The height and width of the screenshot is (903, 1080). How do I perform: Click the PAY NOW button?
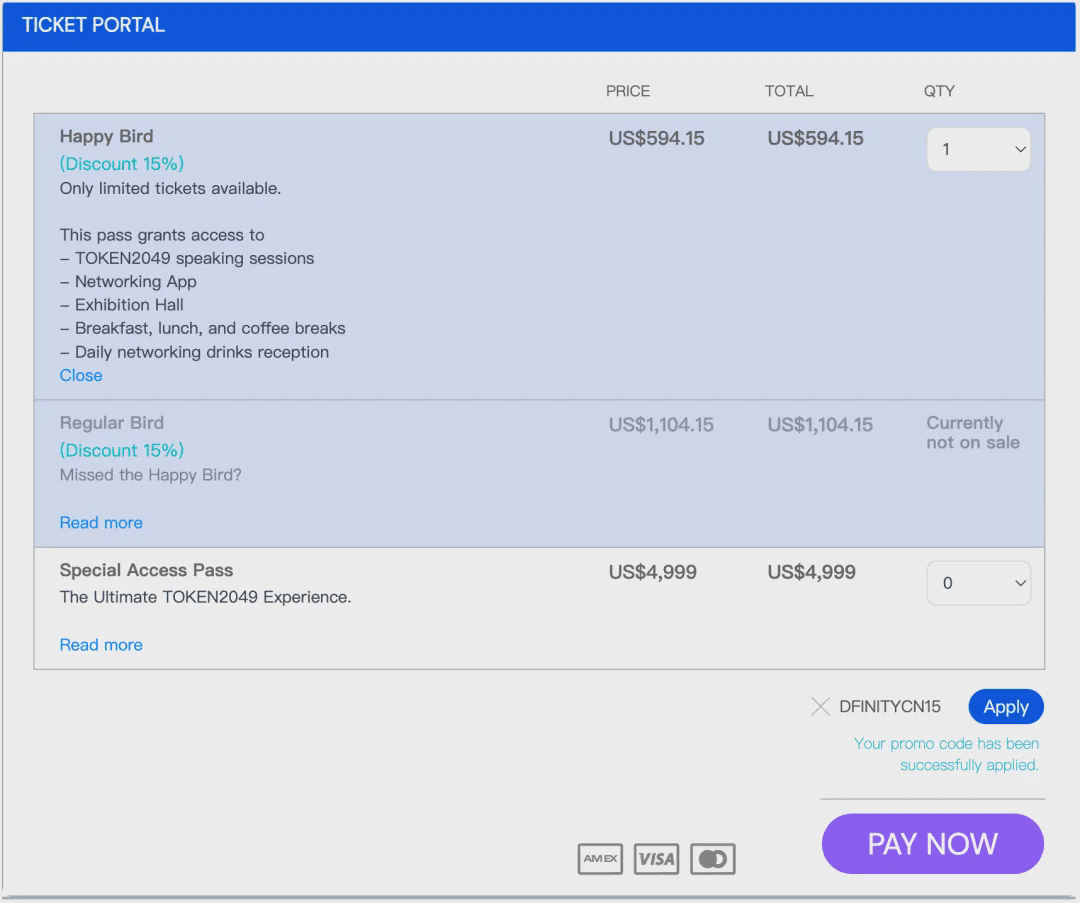(933, 844)
